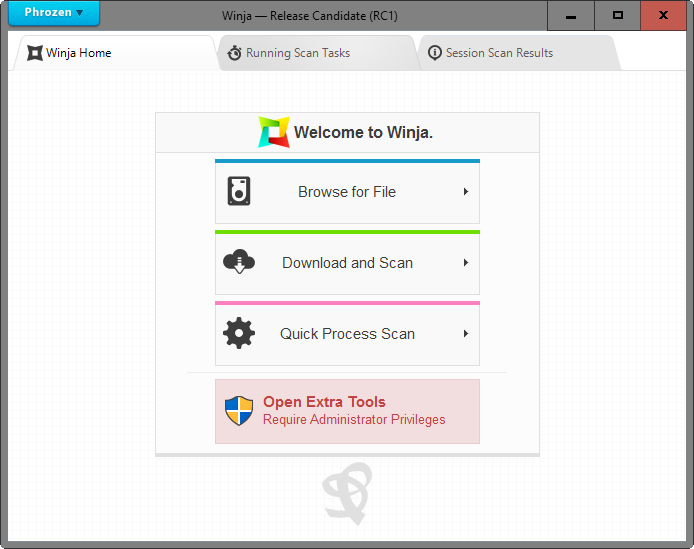This screenshot has width=694, height=549.
Task: Expand the Quick Process Scan arrow
Action: (x=466, y=333)
